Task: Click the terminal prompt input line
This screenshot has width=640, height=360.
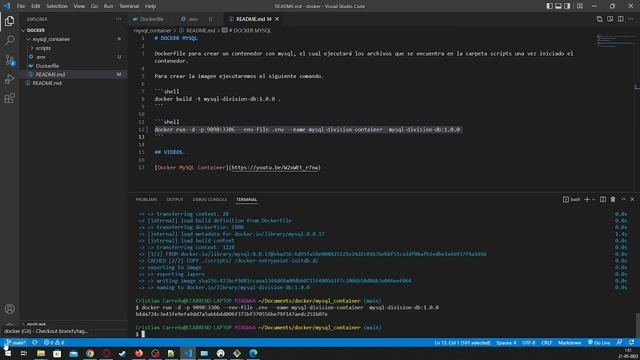Action: (384, 334)
